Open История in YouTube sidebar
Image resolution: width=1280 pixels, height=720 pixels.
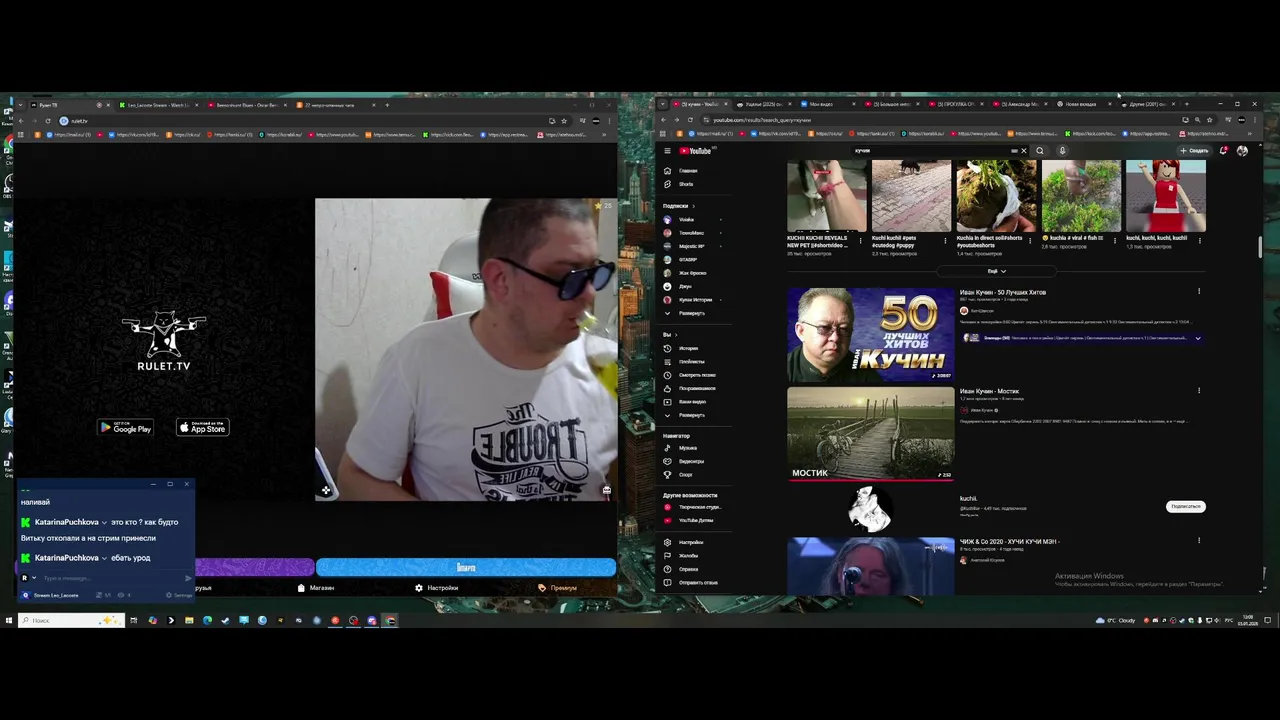click(696, 348)
